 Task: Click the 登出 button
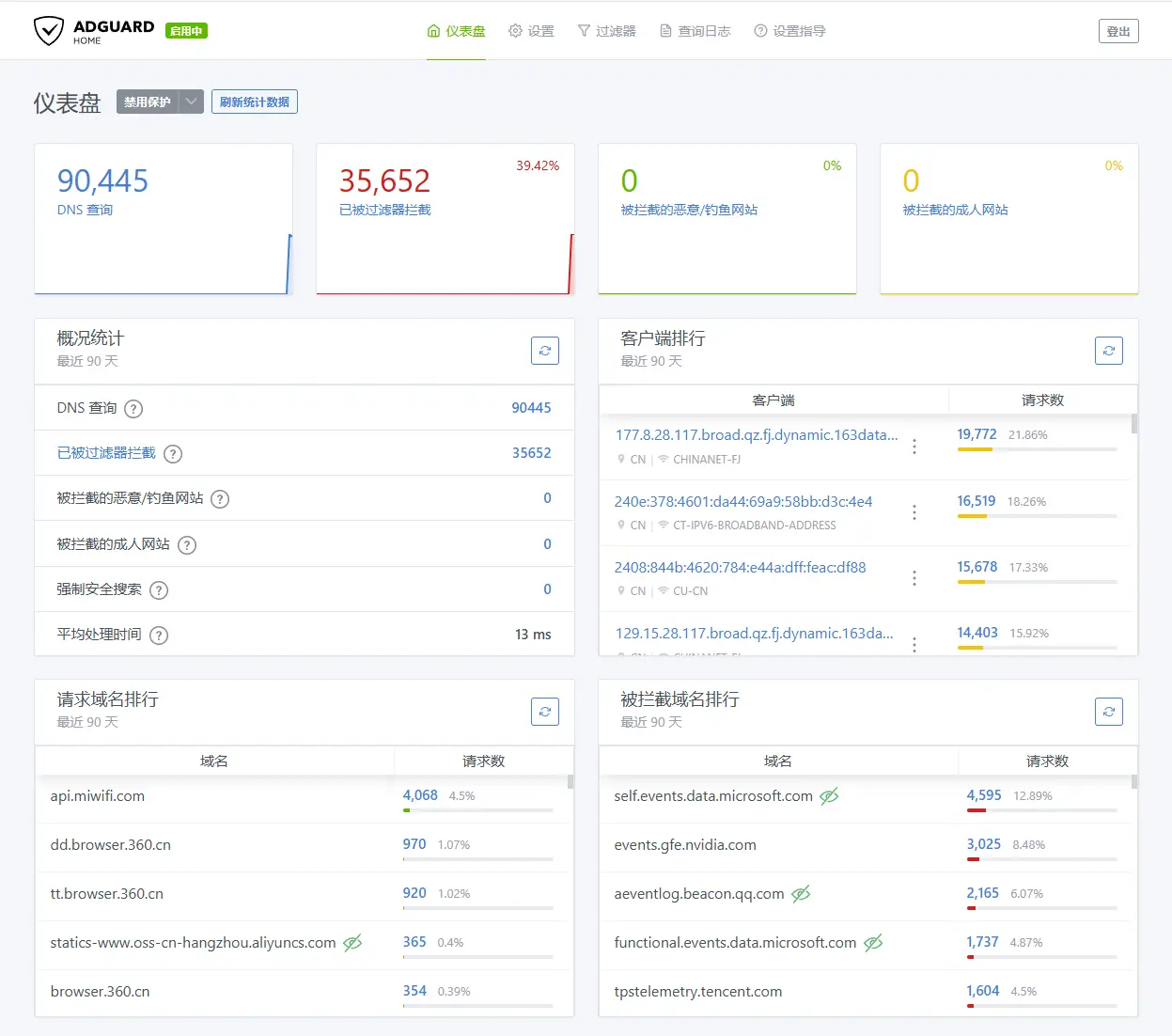pyautogui.click(x=1118, y=30)
